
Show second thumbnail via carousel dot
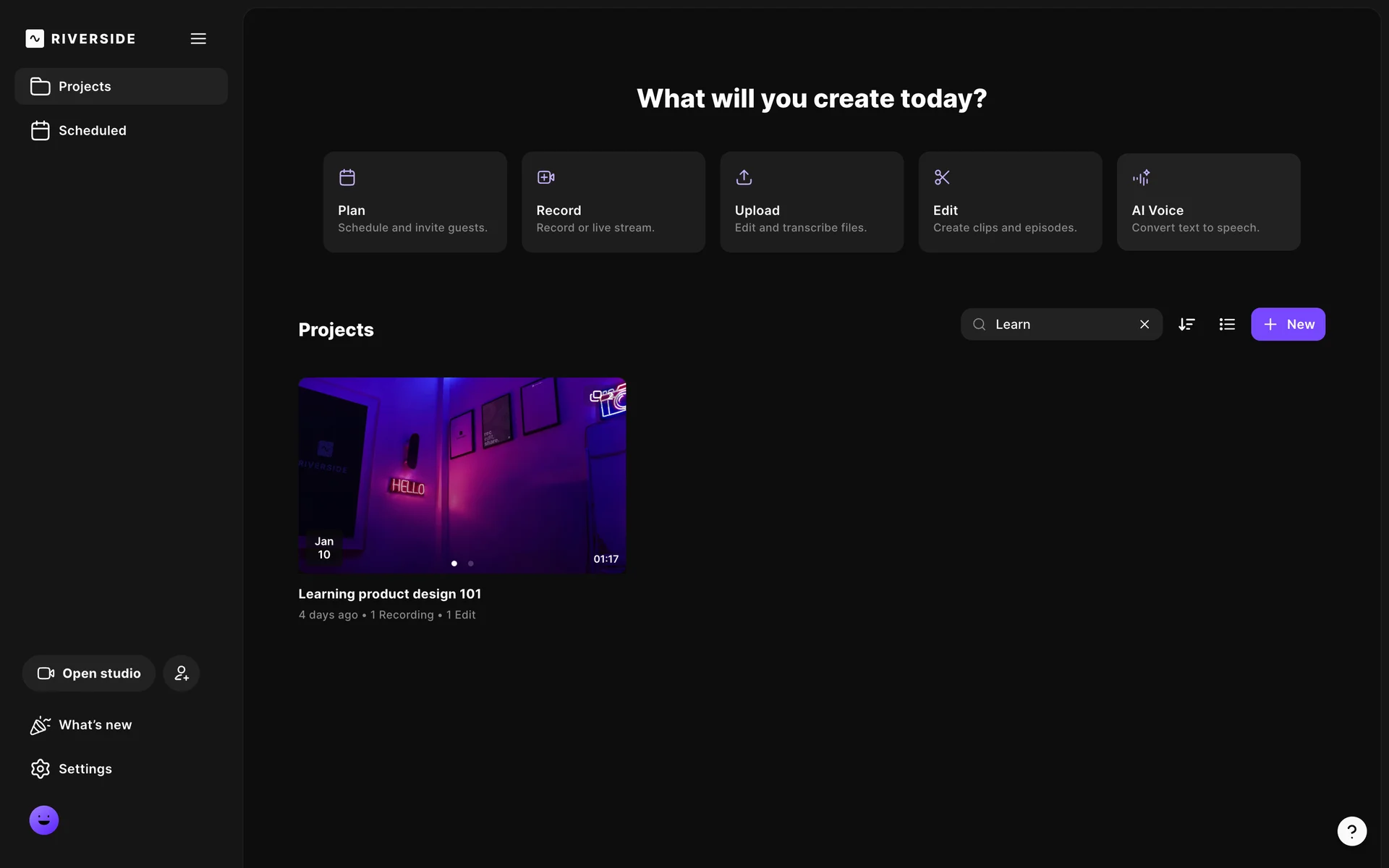[471, 563]
